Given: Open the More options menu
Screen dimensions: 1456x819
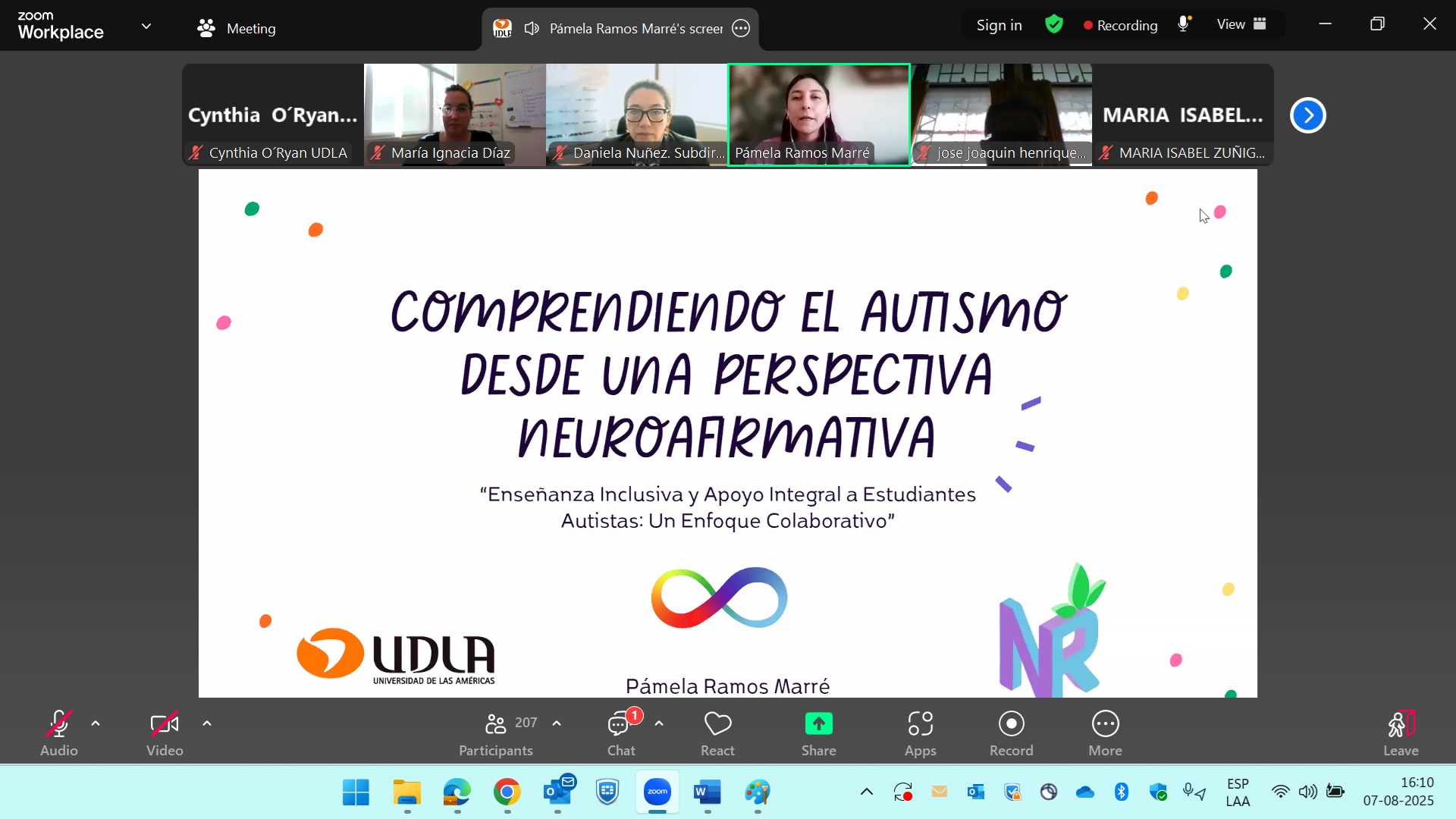Looking at the screenshot, I should (1105, 733).
